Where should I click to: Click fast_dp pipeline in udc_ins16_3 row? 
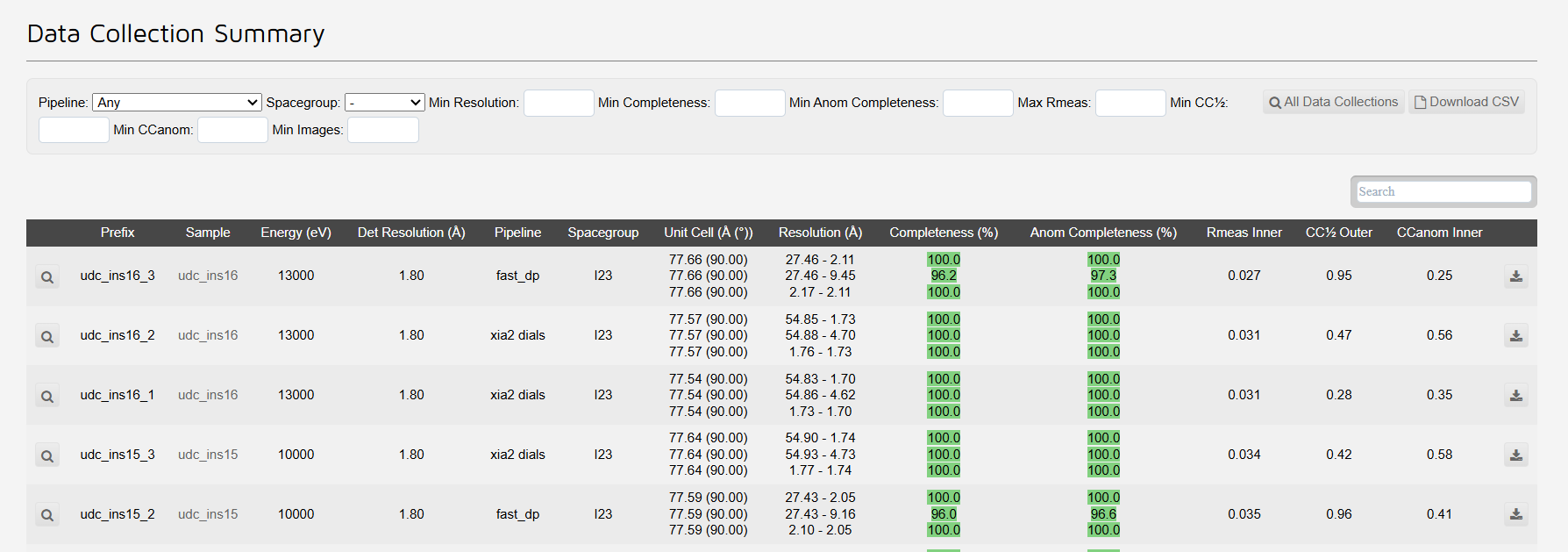[x=517, y=276]
